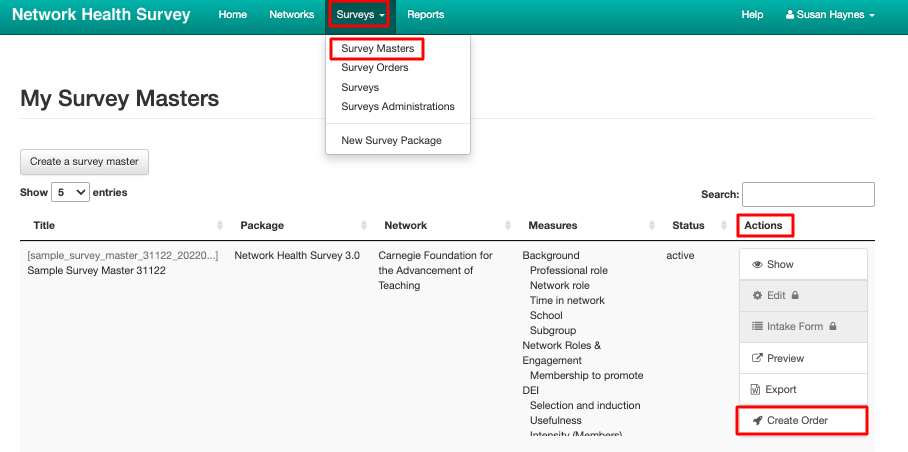908x452 pixels.
Task: Click the eye icon in the Show button
Action: (757, 264)
